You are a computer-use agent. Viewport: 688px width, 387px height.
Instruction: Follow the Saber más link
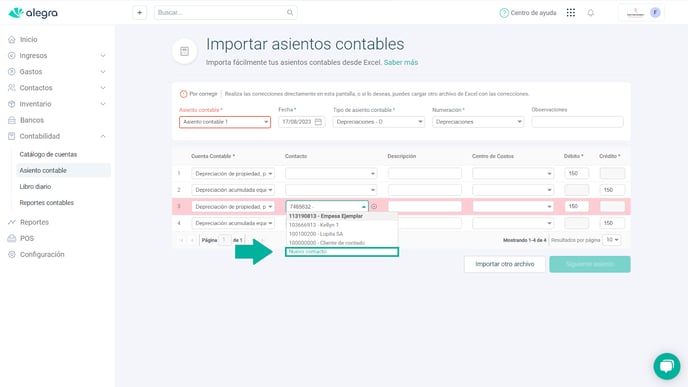[x=401, y=62]
